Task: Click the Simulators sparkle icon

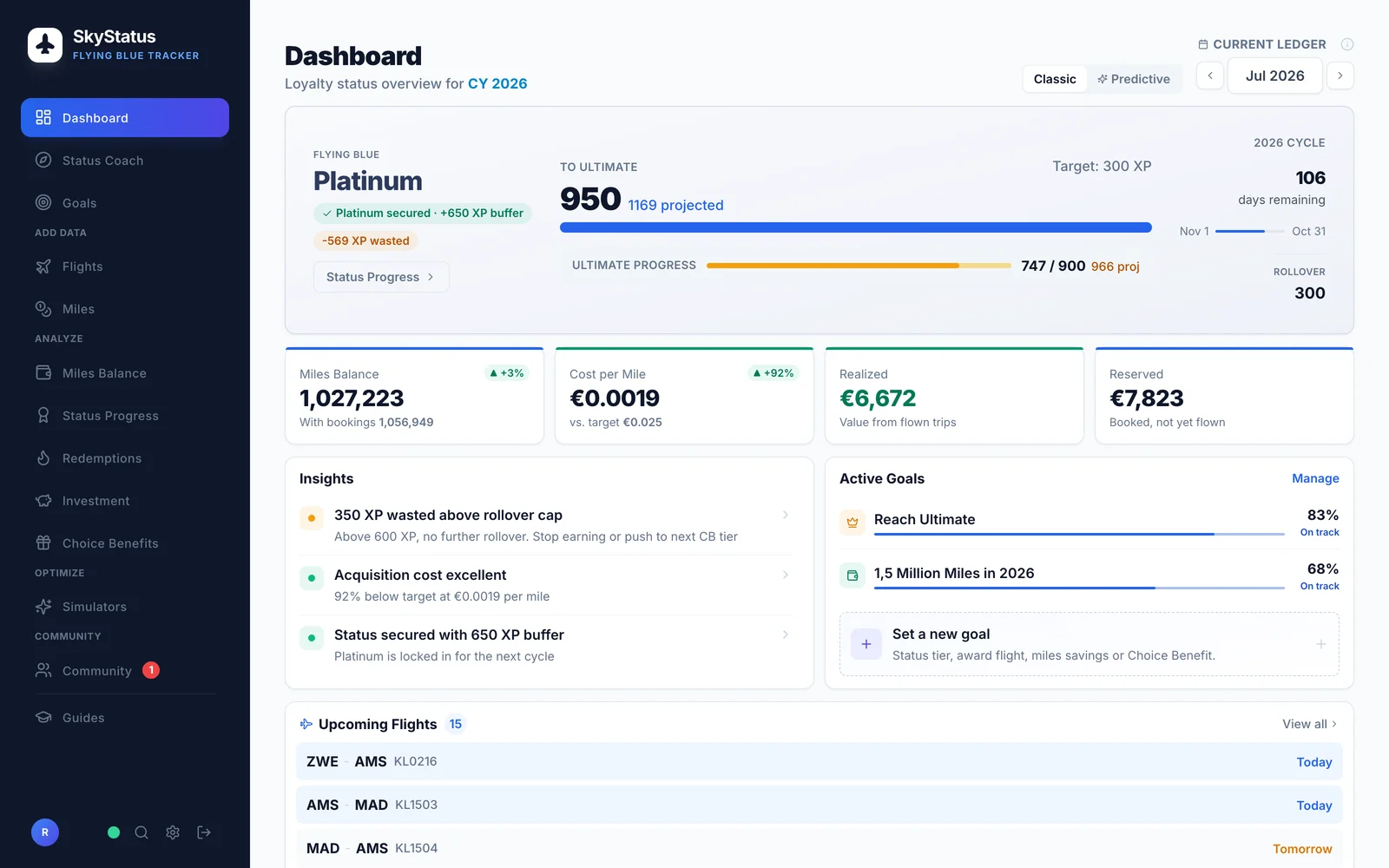Action: coord(43,607)
